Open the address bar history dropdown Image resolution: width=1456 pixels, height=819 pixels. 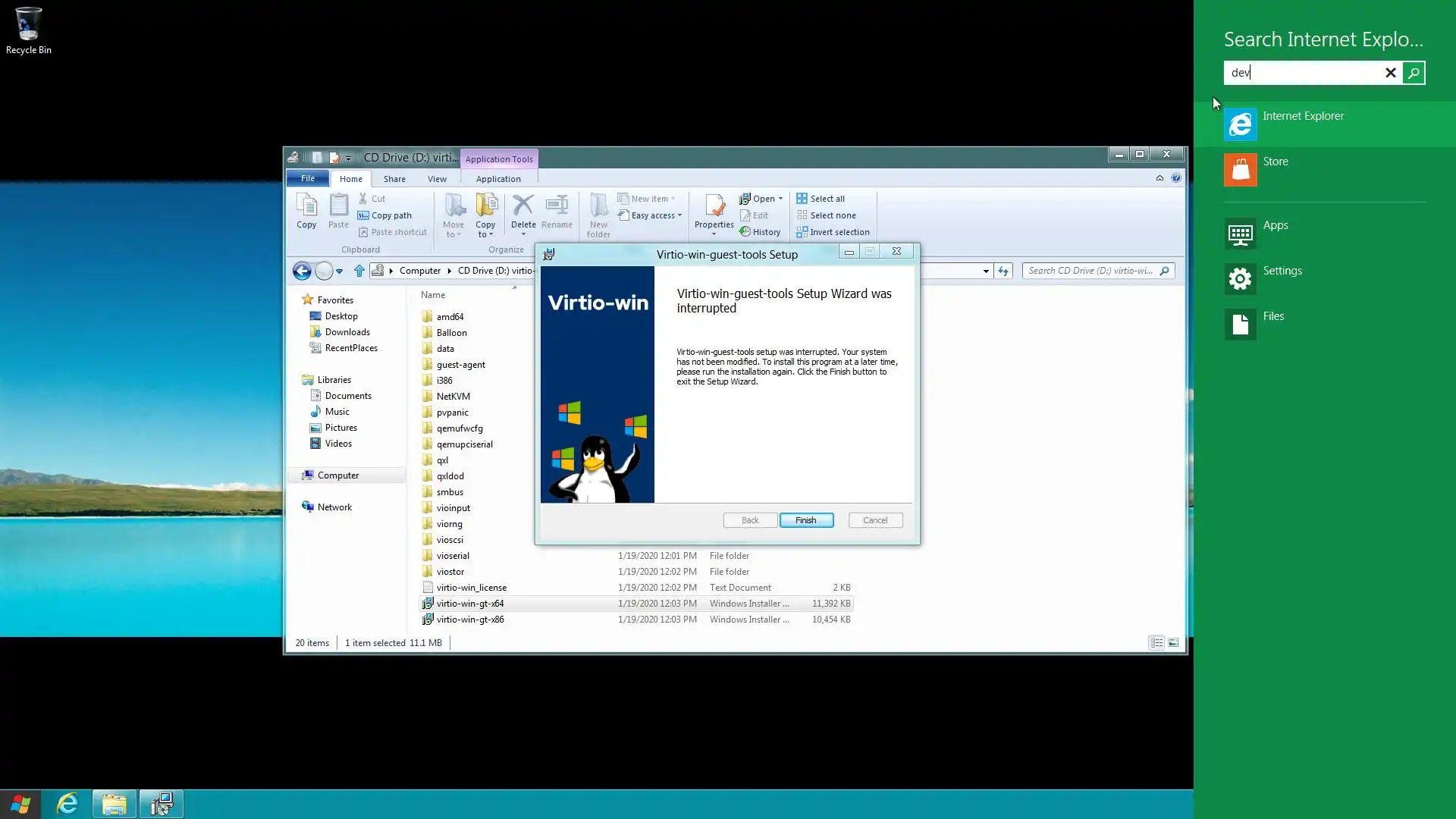(x=986, y=271)
